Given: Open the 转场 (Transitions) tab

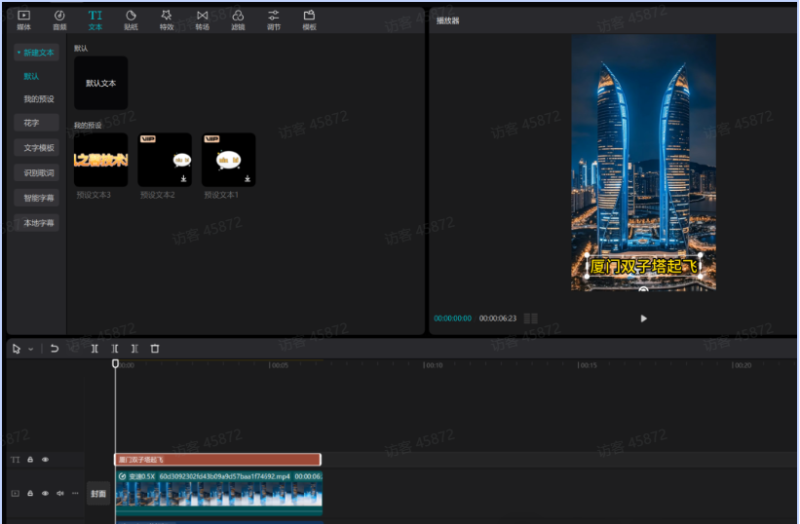Looking at the screenshot, I should tap(203, 20).
